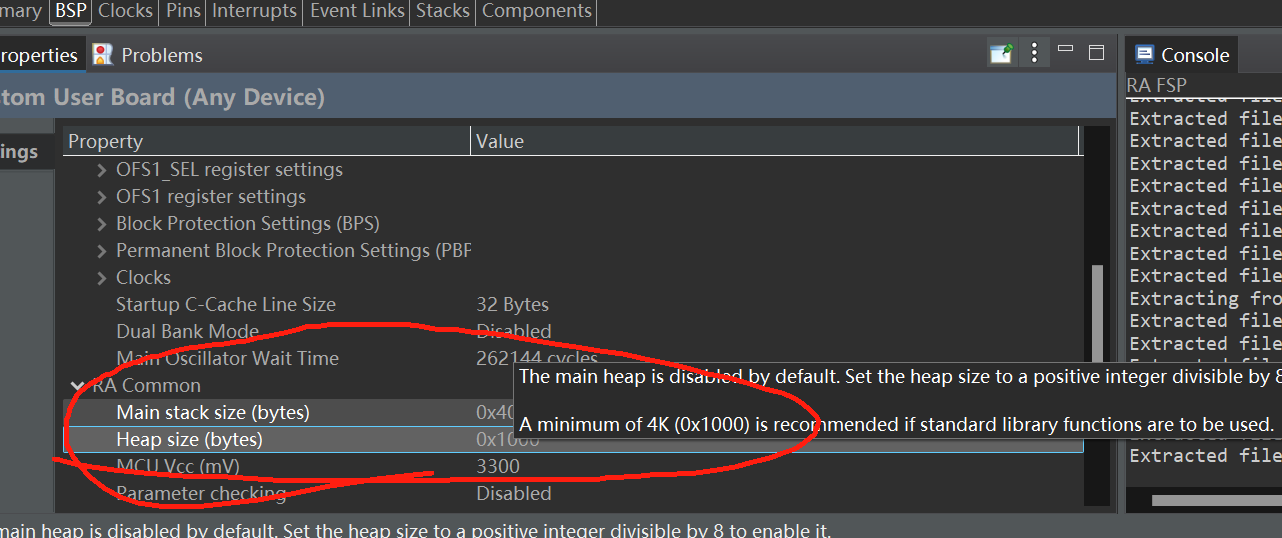Open the Clocks tab
Viewport: 1282px width, 538px height.
125,11
